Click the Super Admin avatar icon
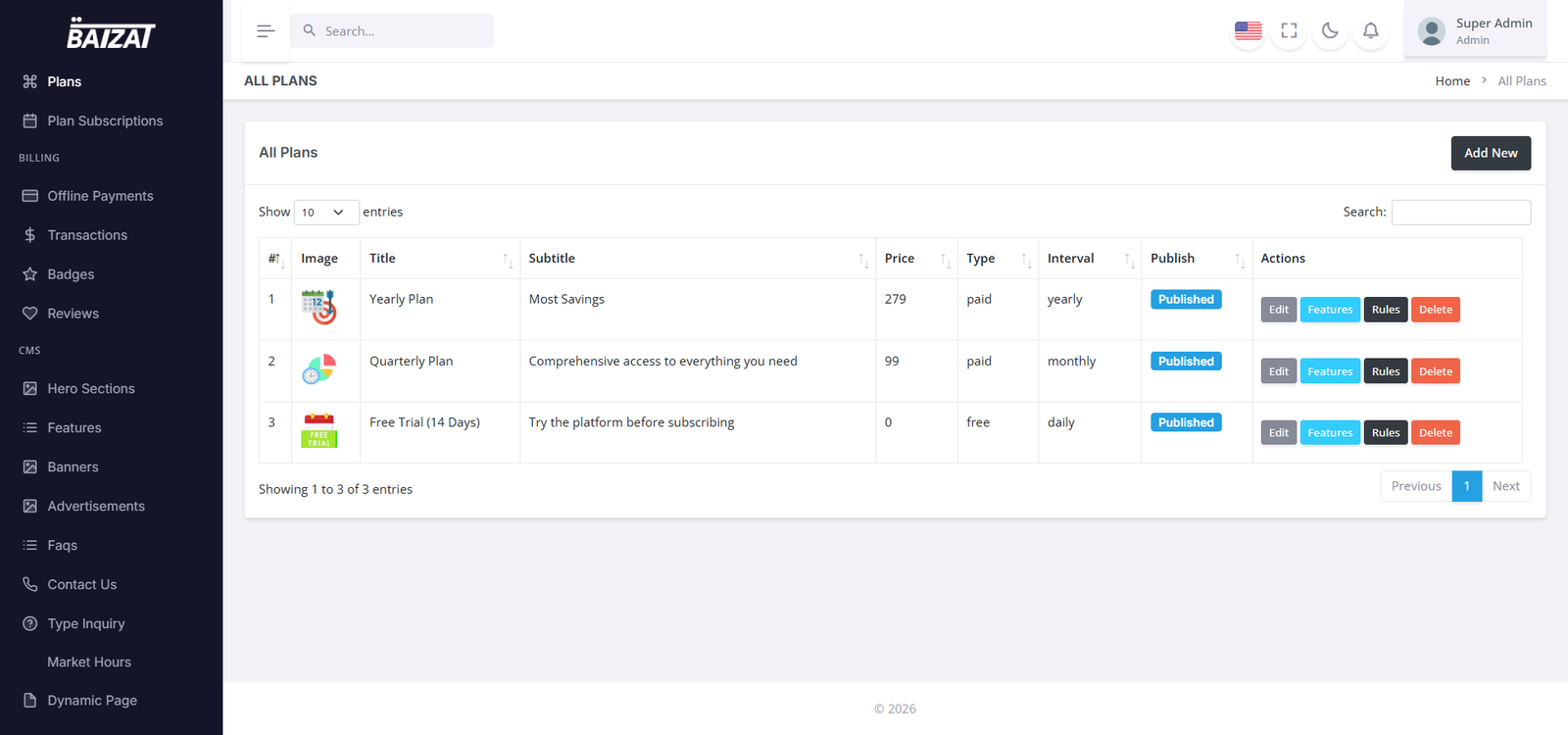The width and height of the screenshot is (1568, 735). [x=1431, y=31]
